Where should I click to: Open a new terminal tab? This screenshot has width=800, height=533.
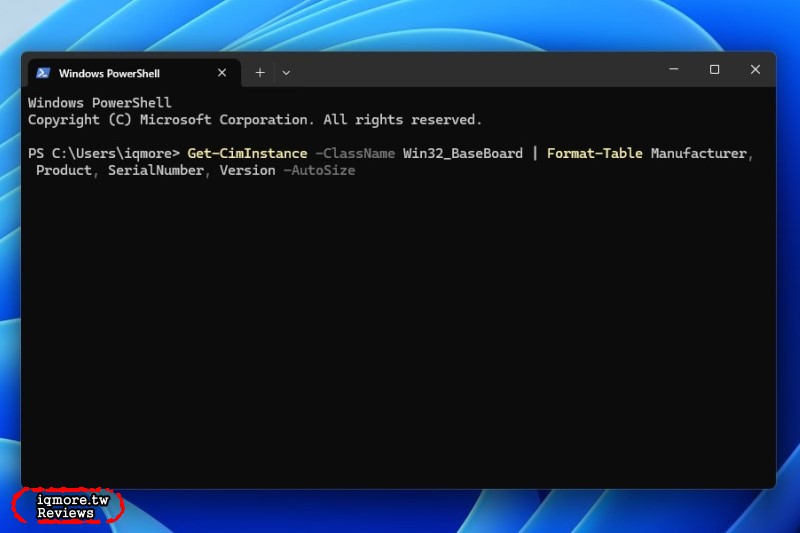click(x=260, y=73)
